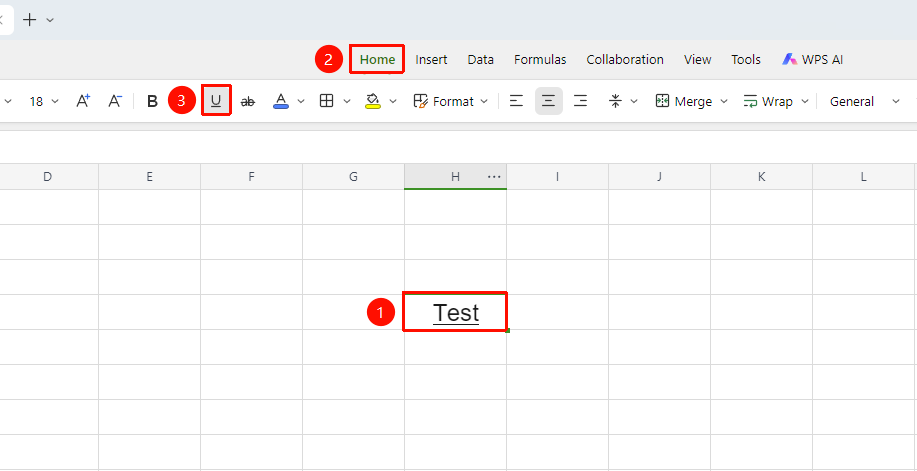The height and width of the screenshot is (471, 917).
Task: Expand the font color dropdown arrow
Action: (x=301, y=101)
